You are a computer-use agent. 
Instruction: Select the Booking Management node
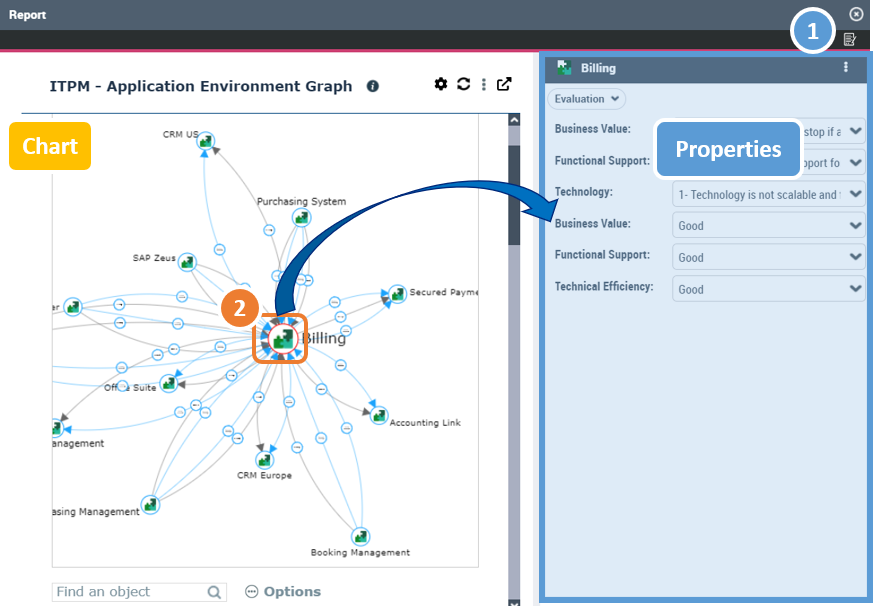coord(360,537)
